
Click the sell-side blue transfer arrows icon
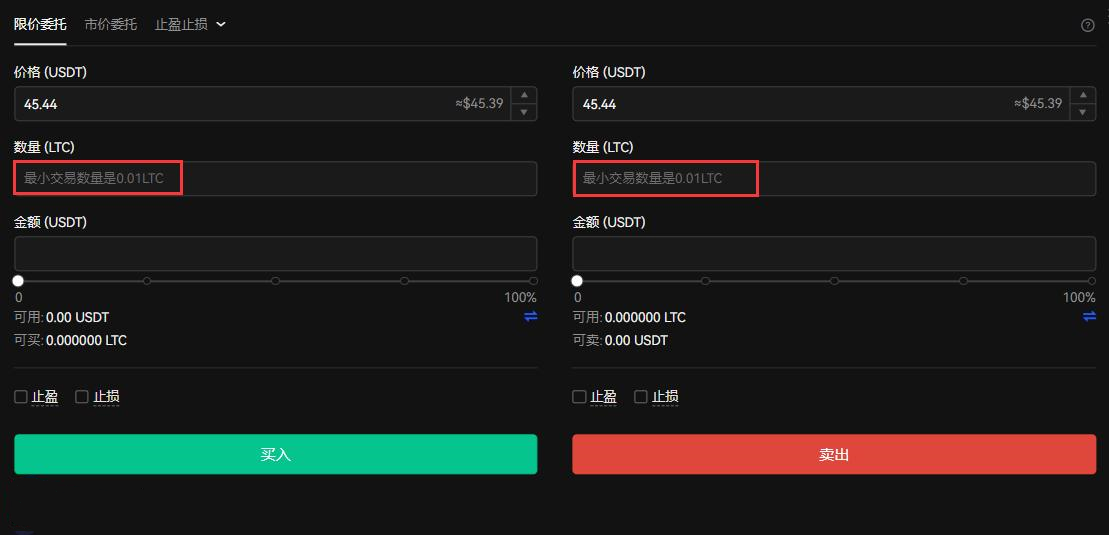(1089, 316)
